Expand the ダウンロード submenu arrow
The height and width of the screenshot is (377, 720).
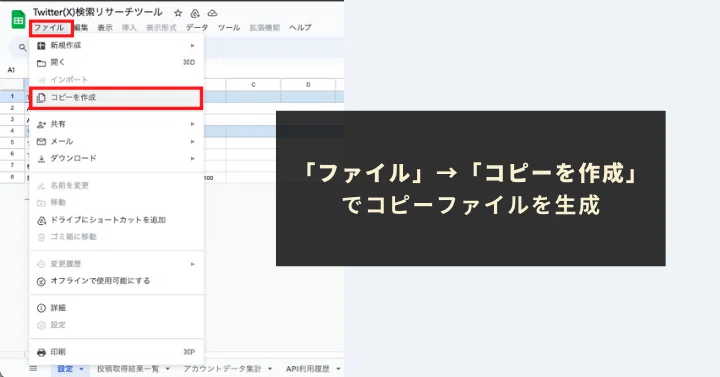coord(192,158)
